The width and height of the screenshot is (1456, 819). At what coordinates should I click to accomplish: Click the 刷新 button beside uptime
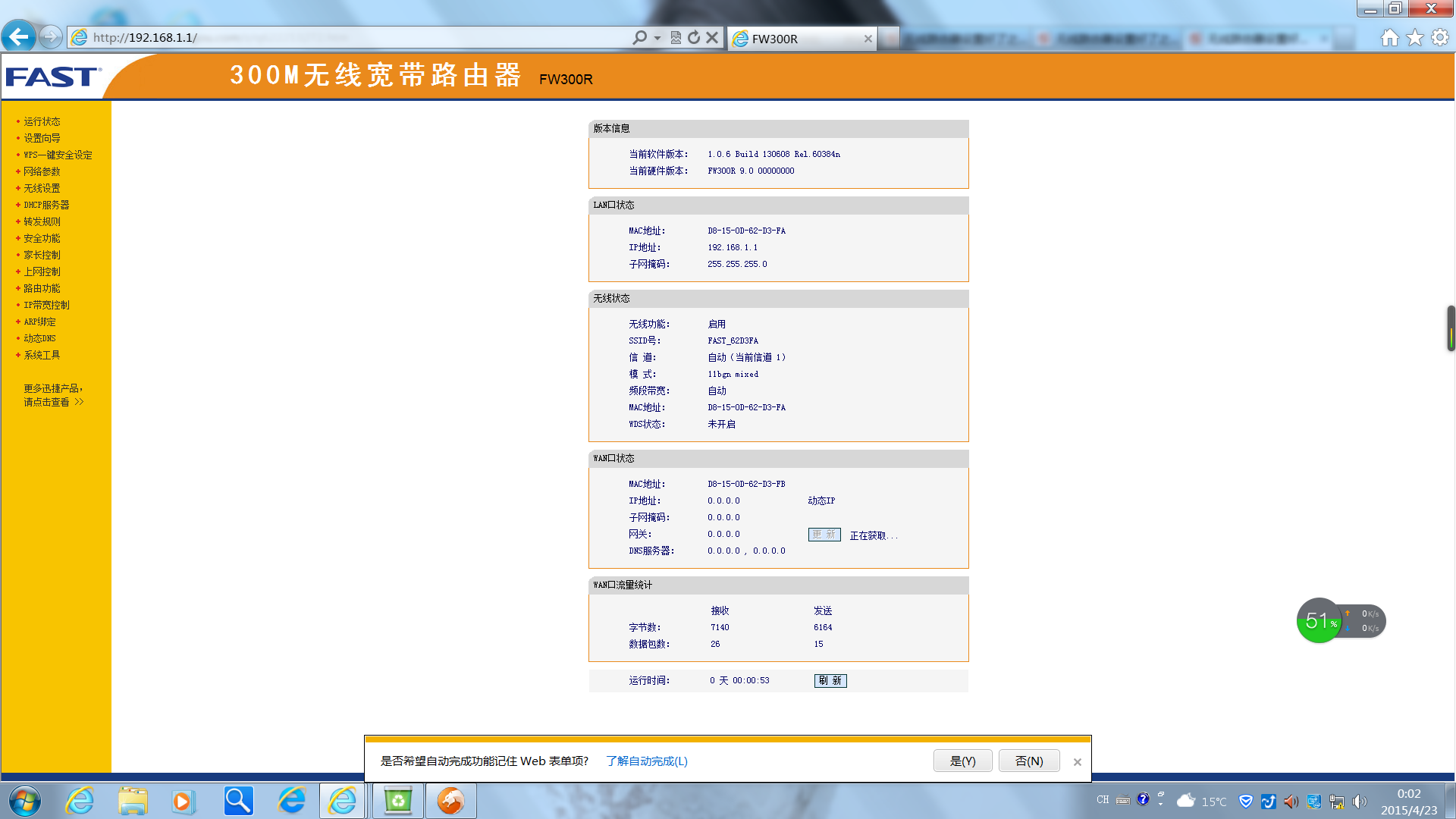(x=830, y=681)
